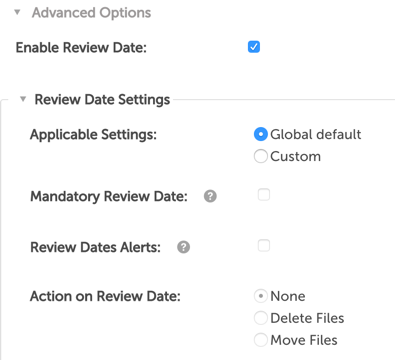Select the Custom applicable settings radio
Viewport: 395px width, 360px height.
(261, 156)
